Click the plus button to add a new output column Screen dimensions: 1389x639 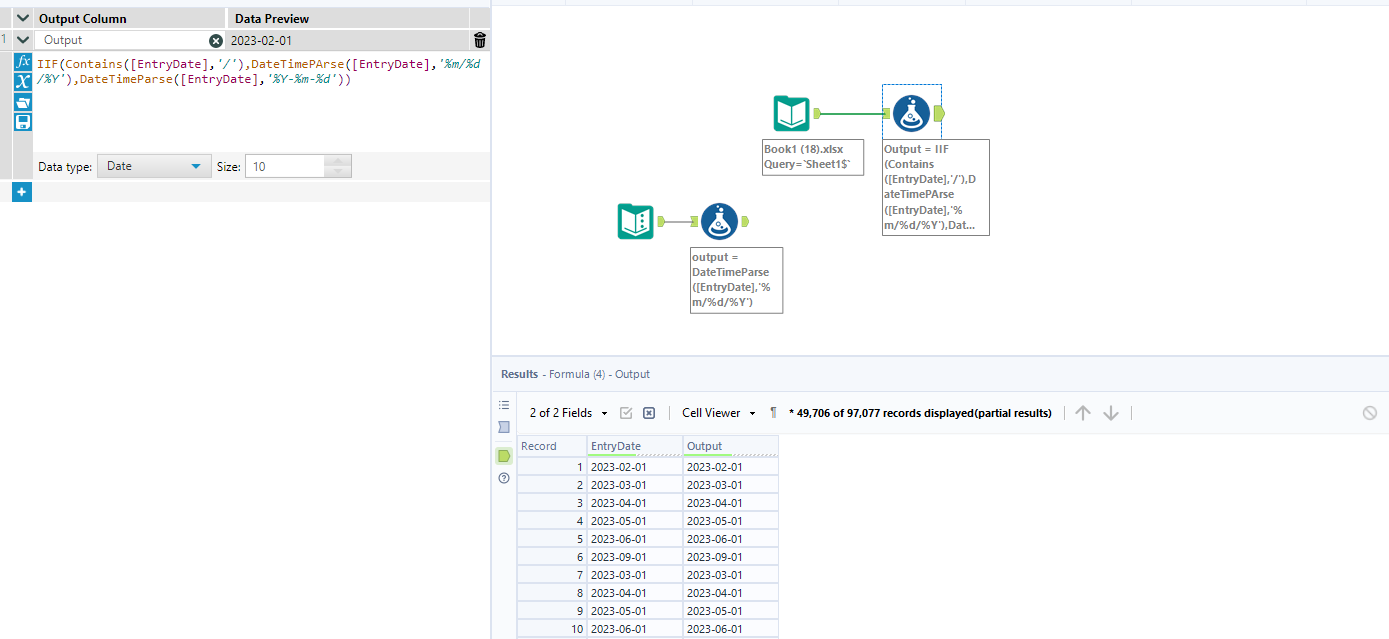[21, 191]
